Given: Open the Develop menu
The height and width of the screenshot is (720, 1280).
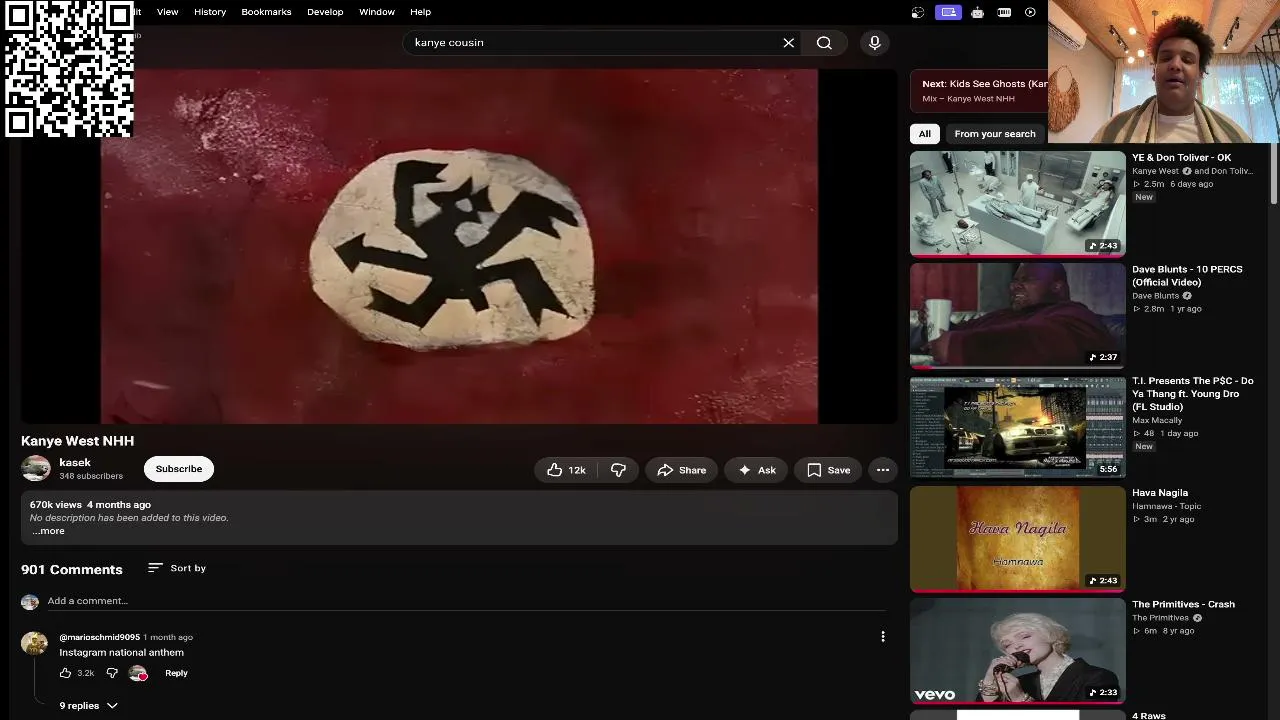Looking at the screenshot, I should [325, 12].
